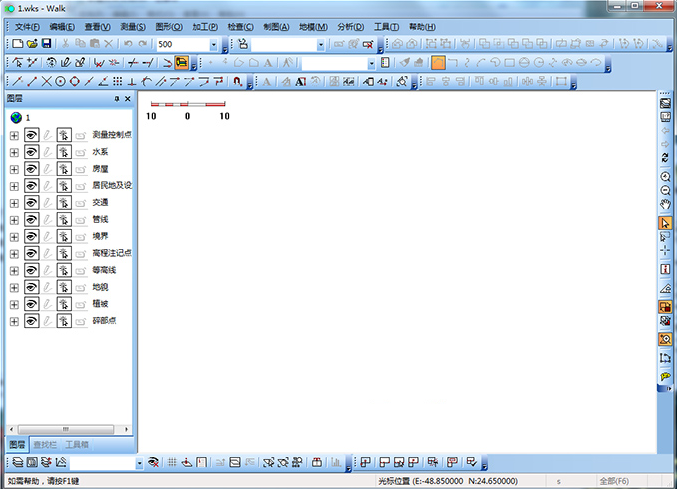The image size is (677, 489).
Task: Click the perpendicular snap tool icon
Action: 132,81
